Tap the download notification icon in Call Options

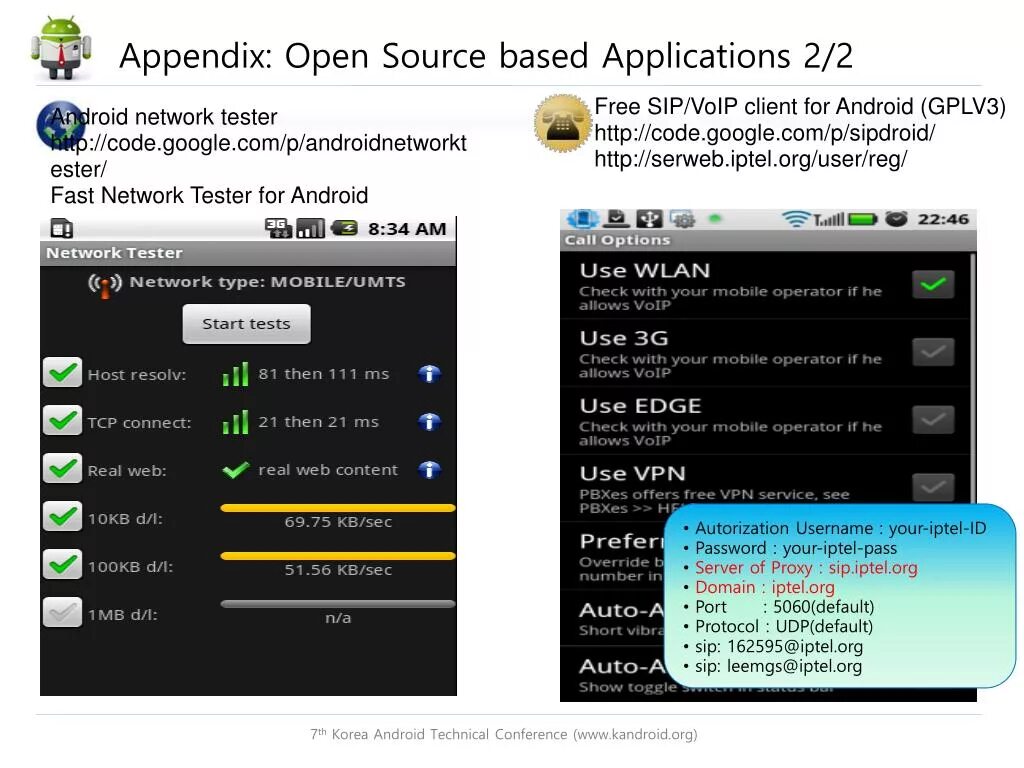point(616,218)
